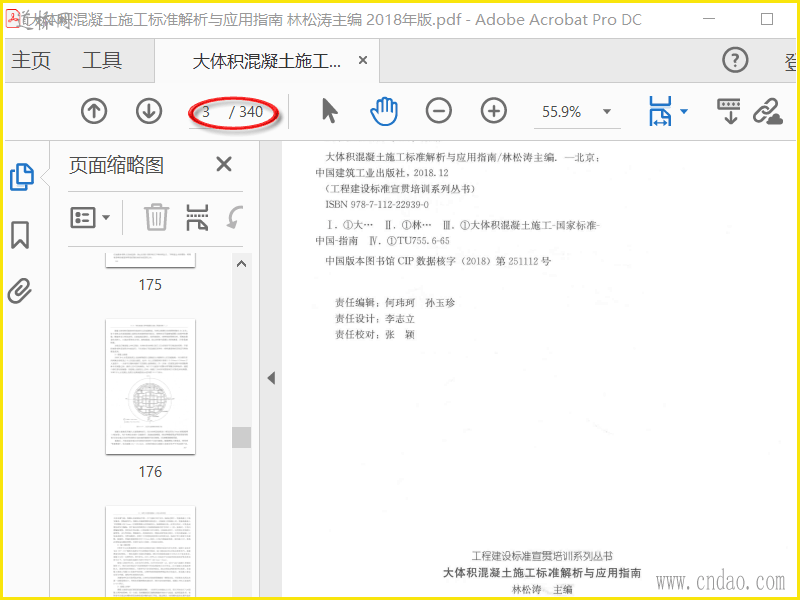
Task: Open the attachments paperclip icon
Action: (20, 291)
